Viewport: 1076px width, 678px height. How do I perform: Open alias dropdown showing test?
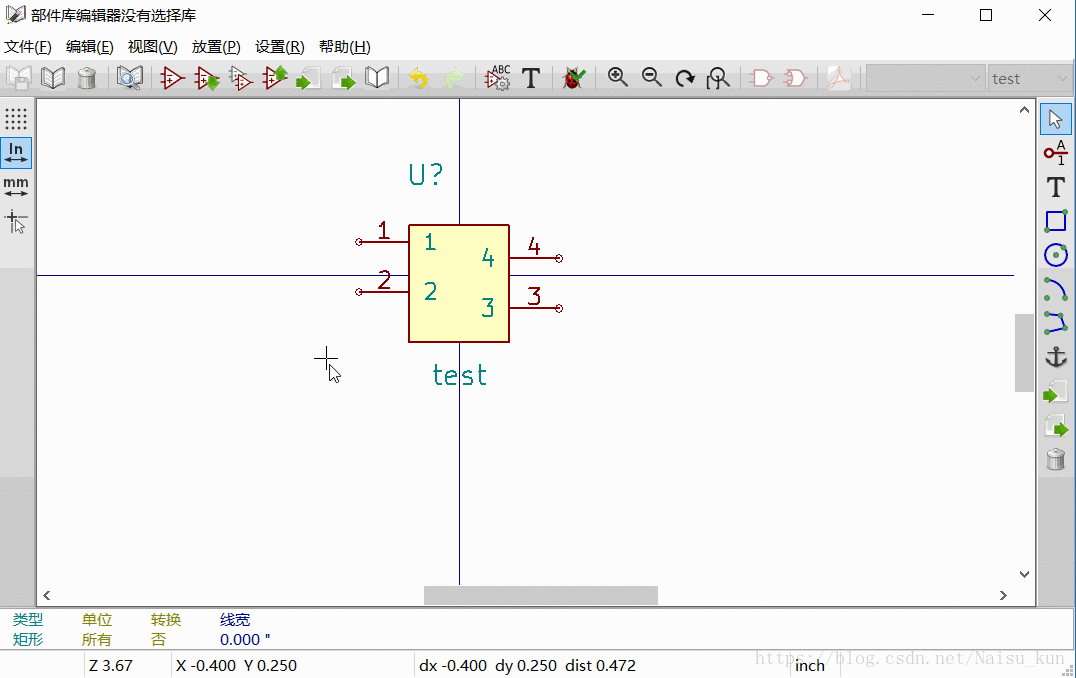[1030, 78]
